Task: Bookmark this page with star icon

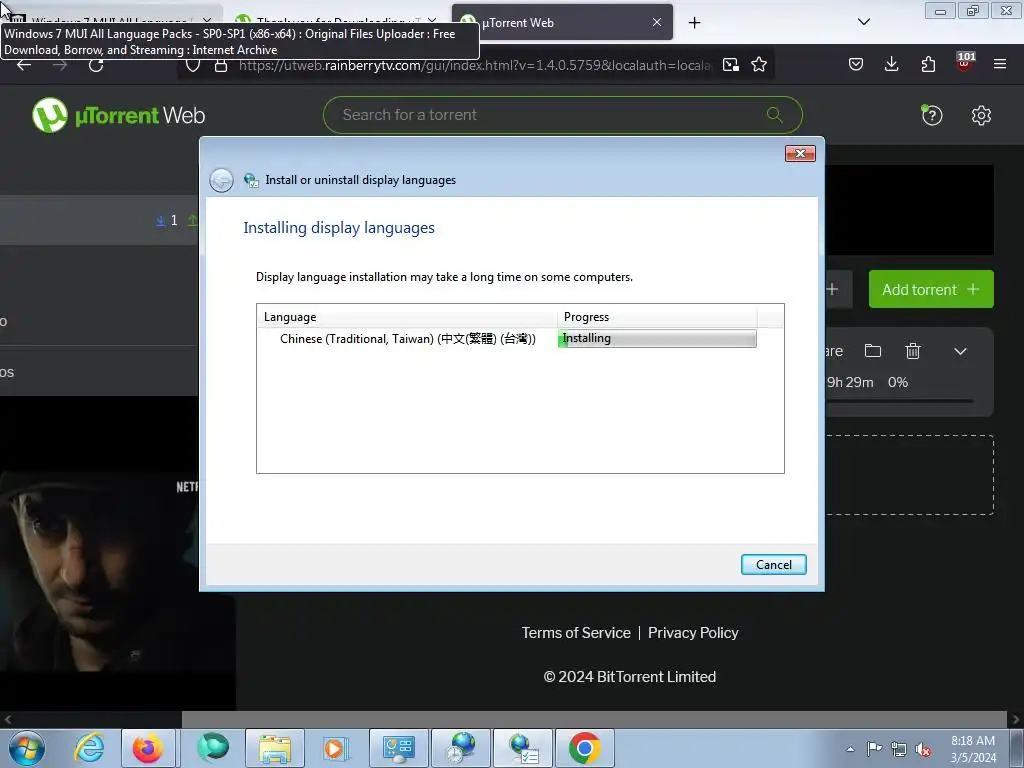Action: (x=758, y=65)
